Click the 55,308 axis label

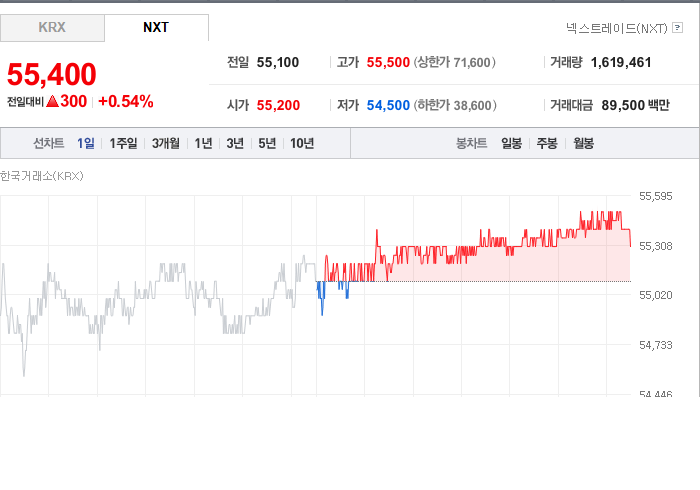tap(655, 246)
